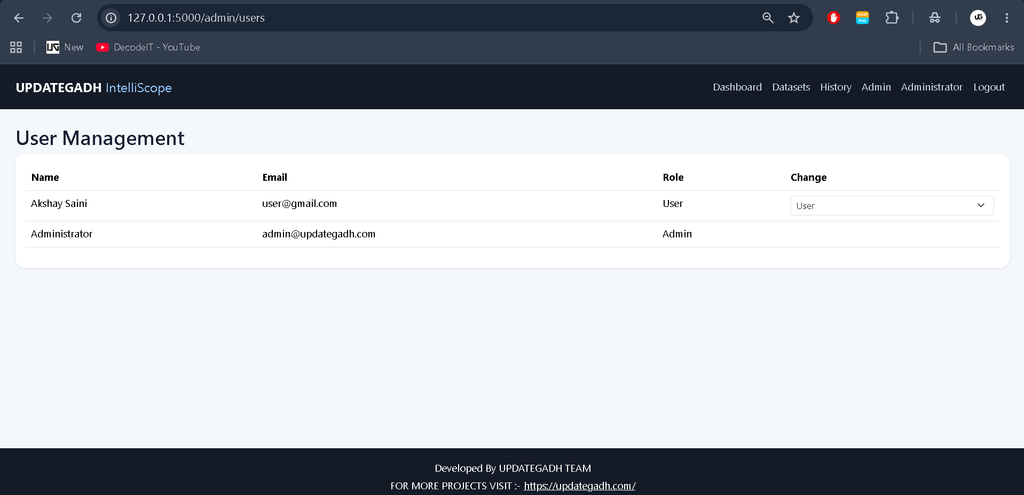Click the Name column header
1024x495 pixels.
[x=45, y=178]
